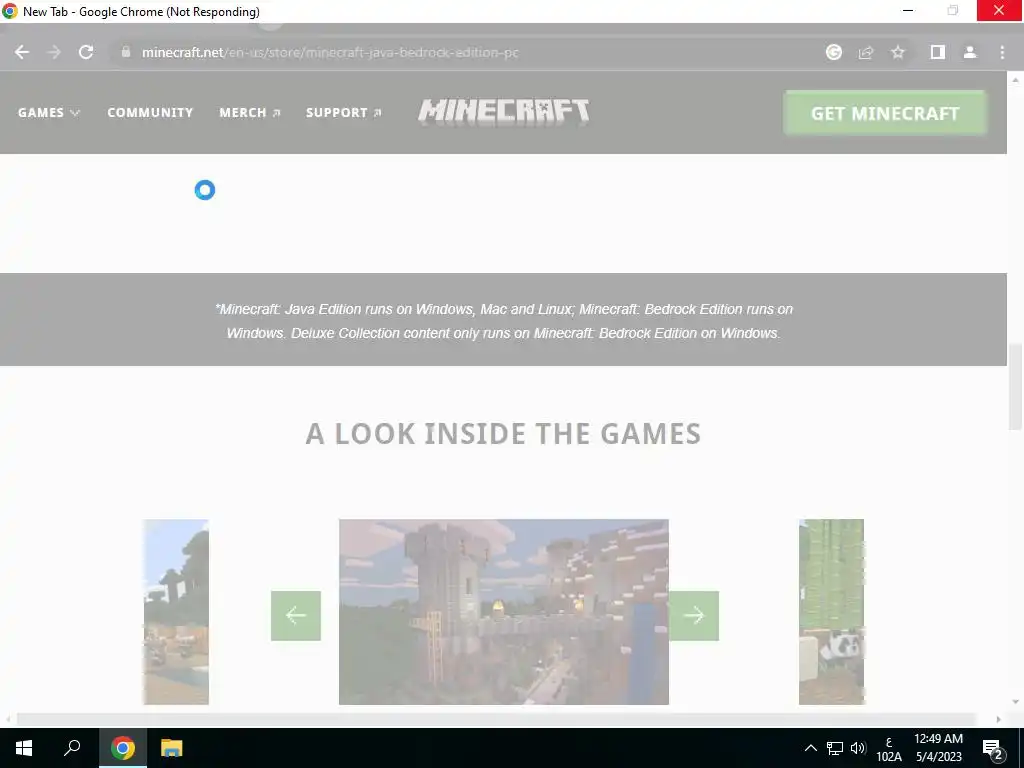Click the input language indicator
Screen dimensions: 1024x768
click(x=889, y=748)
